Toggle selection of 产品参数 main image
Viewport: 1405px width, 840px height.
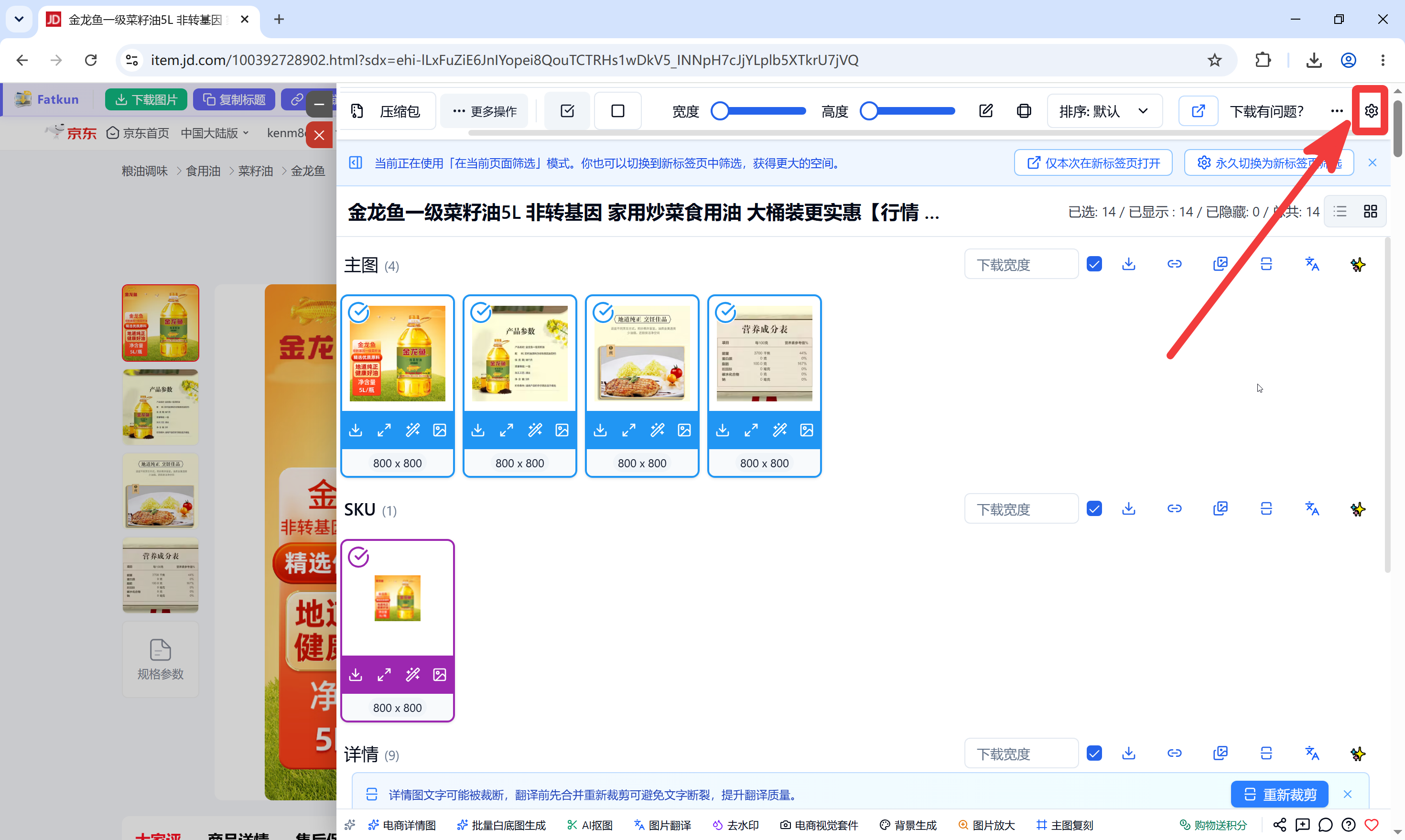pos(481,312)
